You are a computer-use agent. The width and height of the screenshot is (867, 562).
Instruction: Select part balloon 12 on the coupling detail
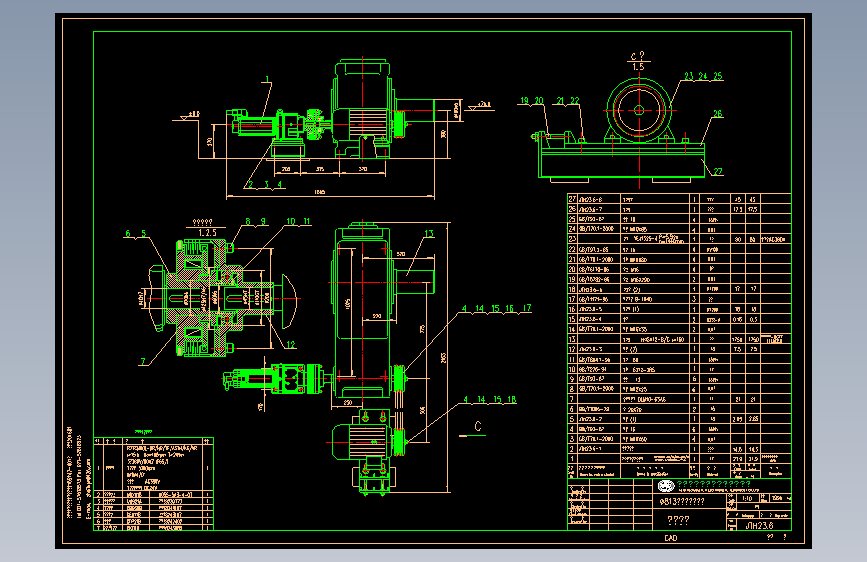[x=291, y=345]
